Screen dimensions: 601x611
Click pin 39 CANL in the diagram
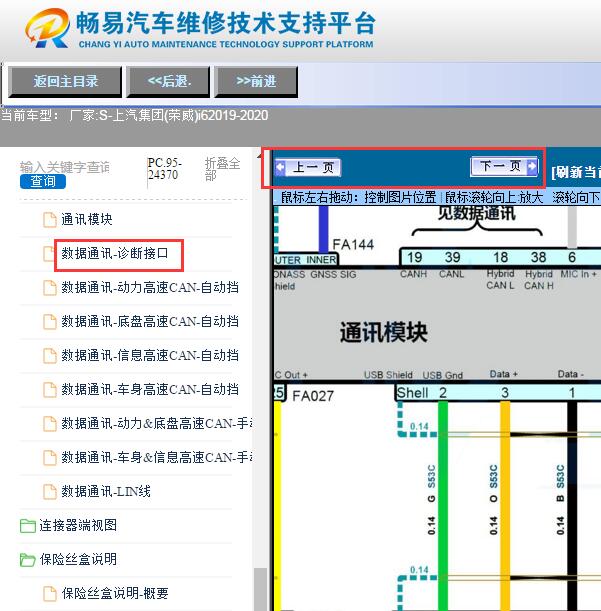tap(453, 257)
